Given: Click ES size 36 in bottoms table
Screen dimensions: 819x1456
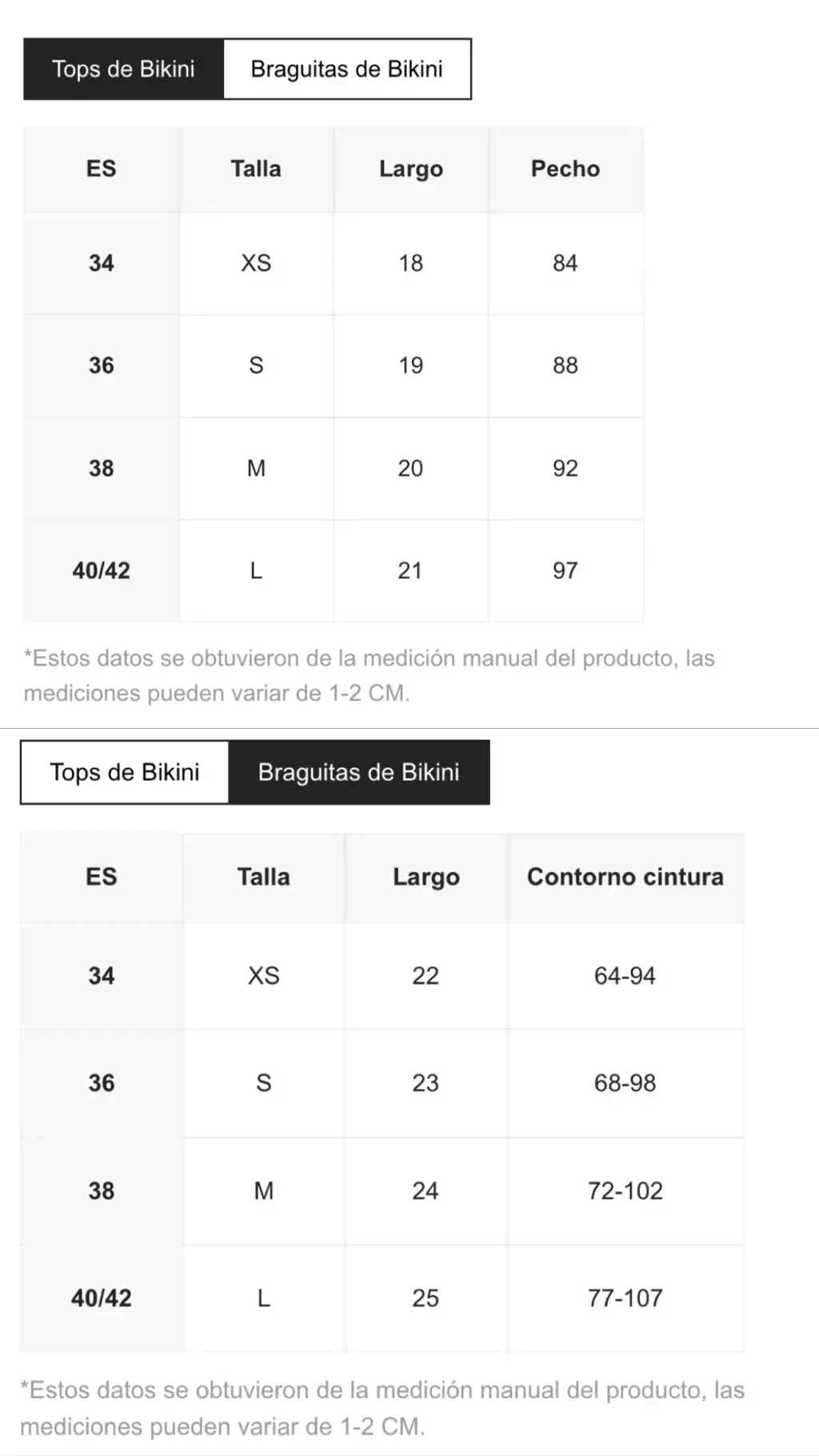Looking at the screenshot, I should coord(102,1083).
